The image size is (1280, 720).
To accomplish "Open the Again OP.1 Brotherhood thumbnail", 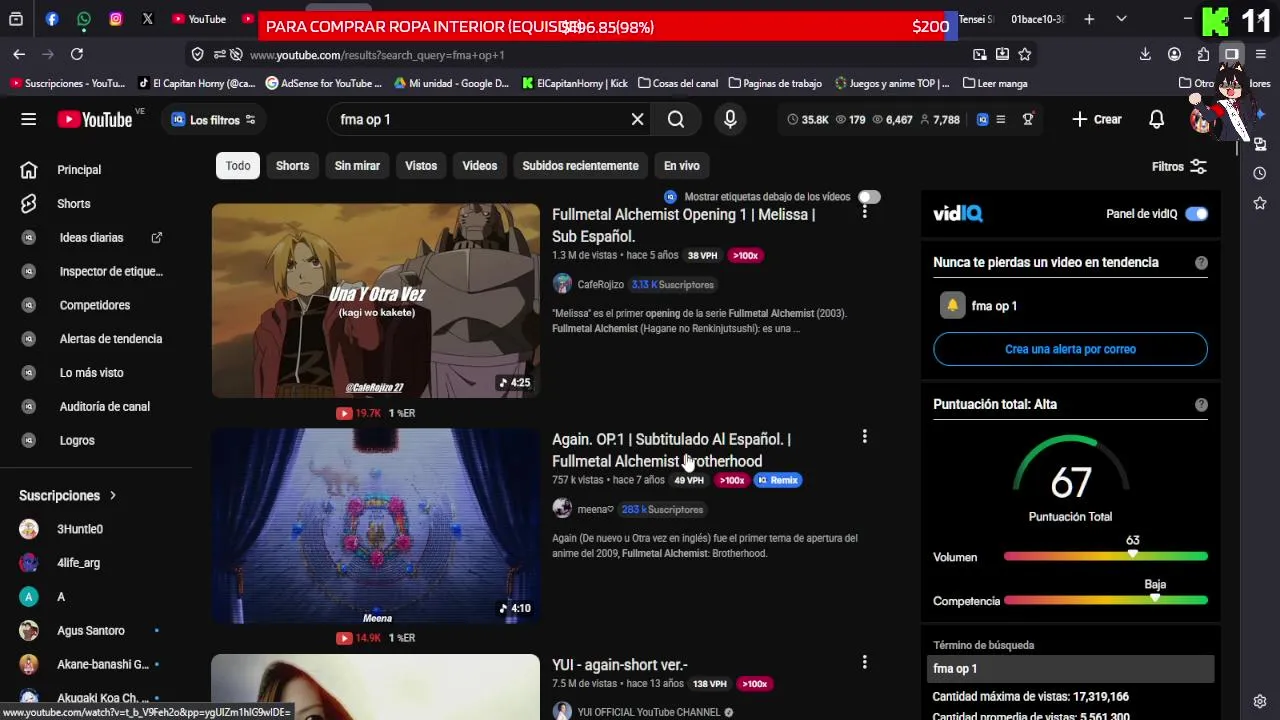I will point(375,526).
